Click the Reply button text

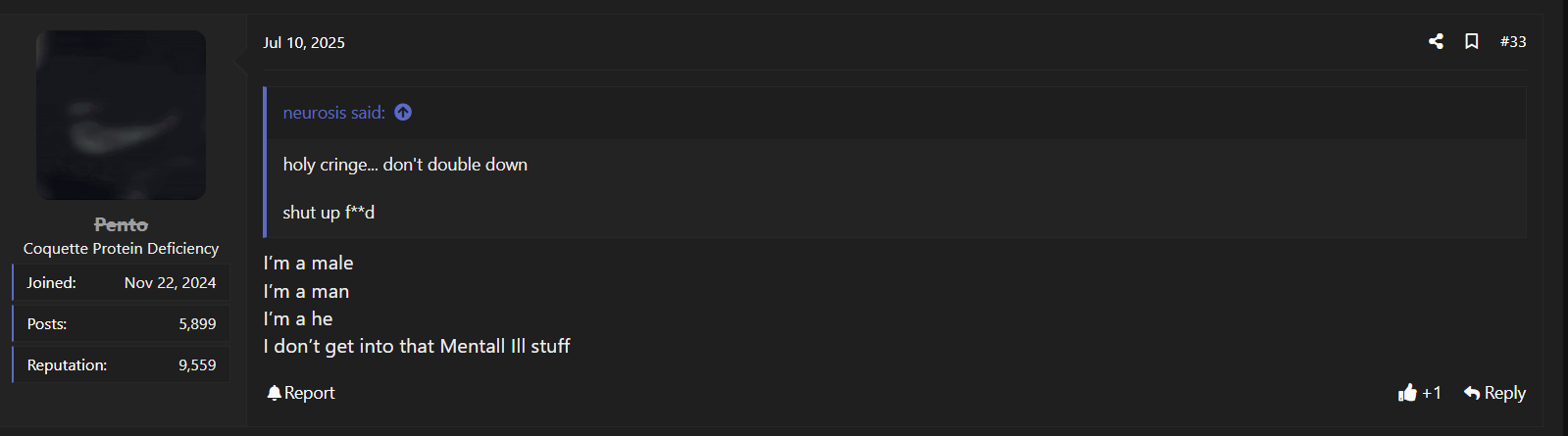[1505, 393]
